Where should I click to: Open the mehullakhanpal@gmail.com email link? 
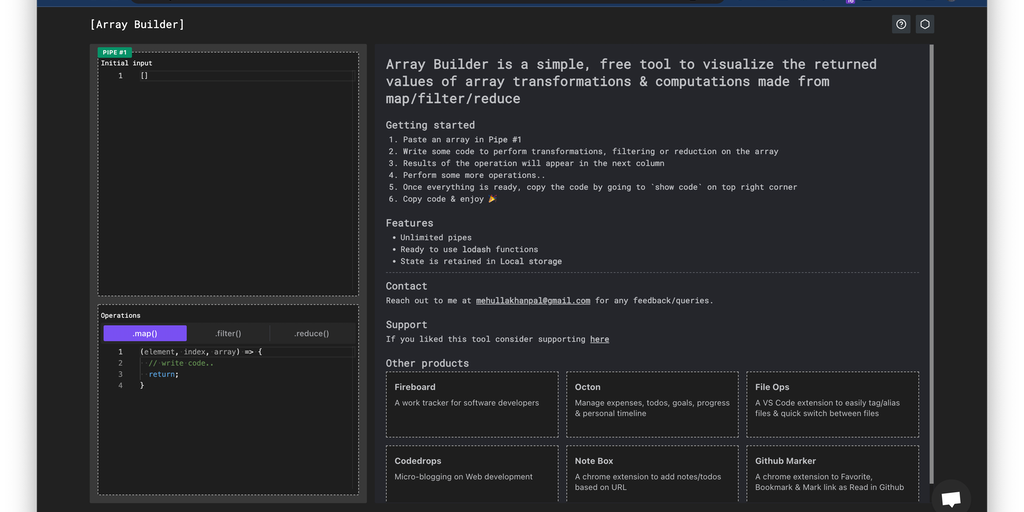tap(533, 300)
